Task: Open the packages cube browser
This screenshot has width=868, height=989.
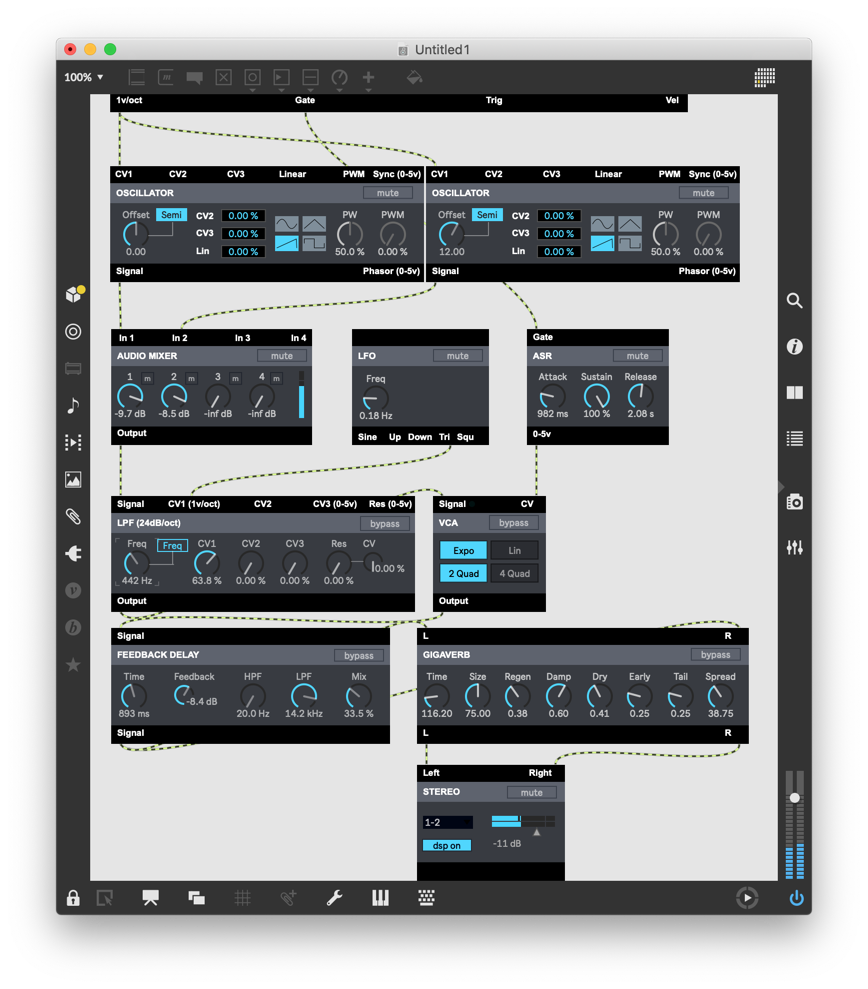Action: pos(75,293)
